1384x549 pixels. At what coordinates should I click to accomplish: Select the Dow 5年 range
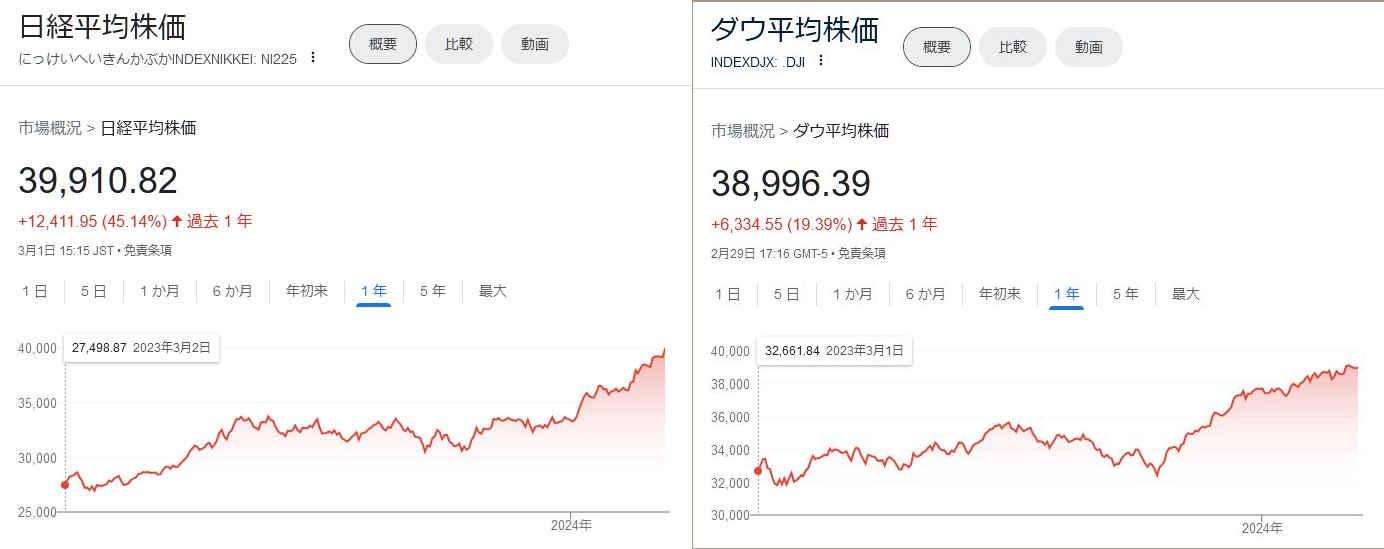click(x=1125, y=294)
